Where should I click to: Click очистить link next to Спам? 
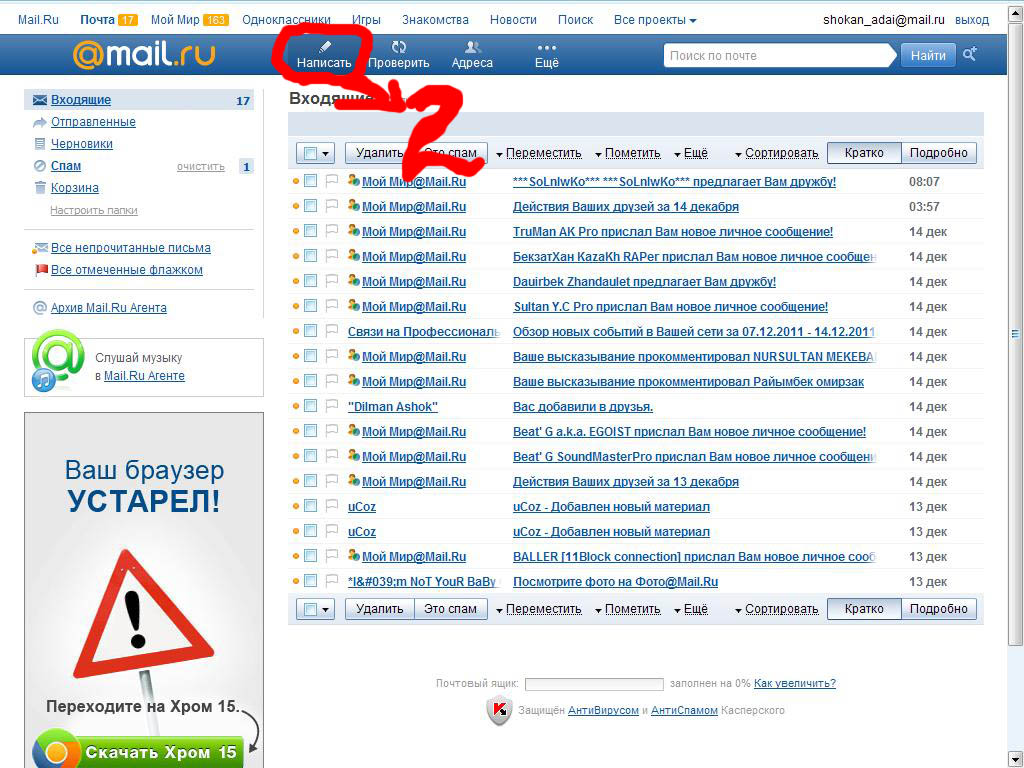[200, 167]
